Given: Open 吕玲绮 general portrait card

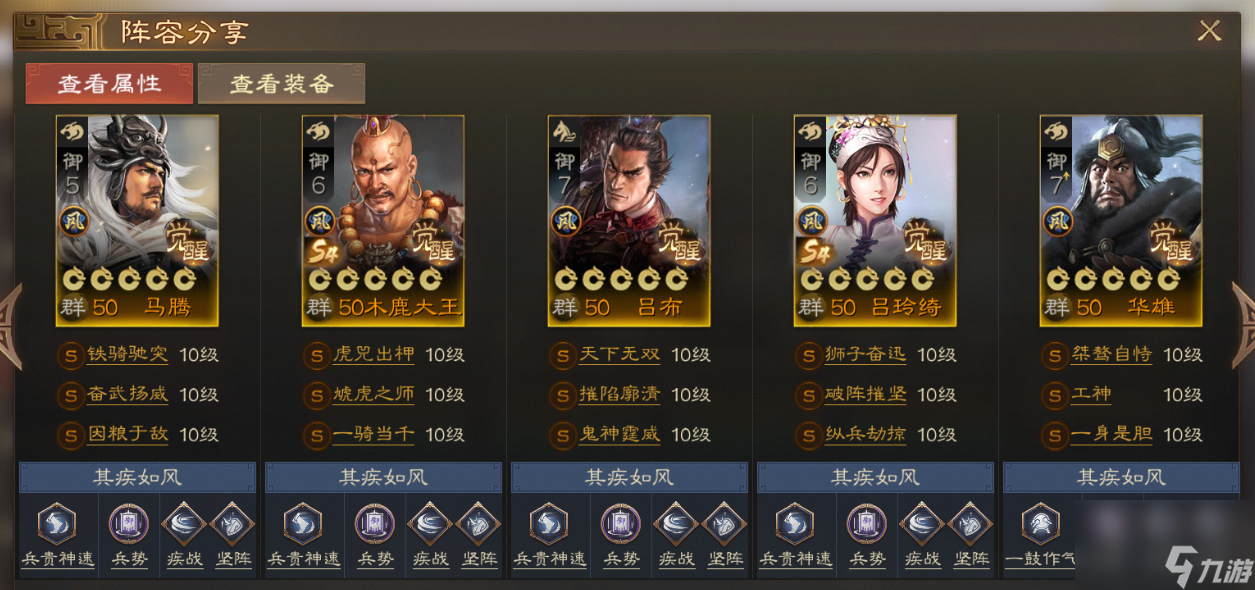Looking at the screenshot, I should coord(875,220).
